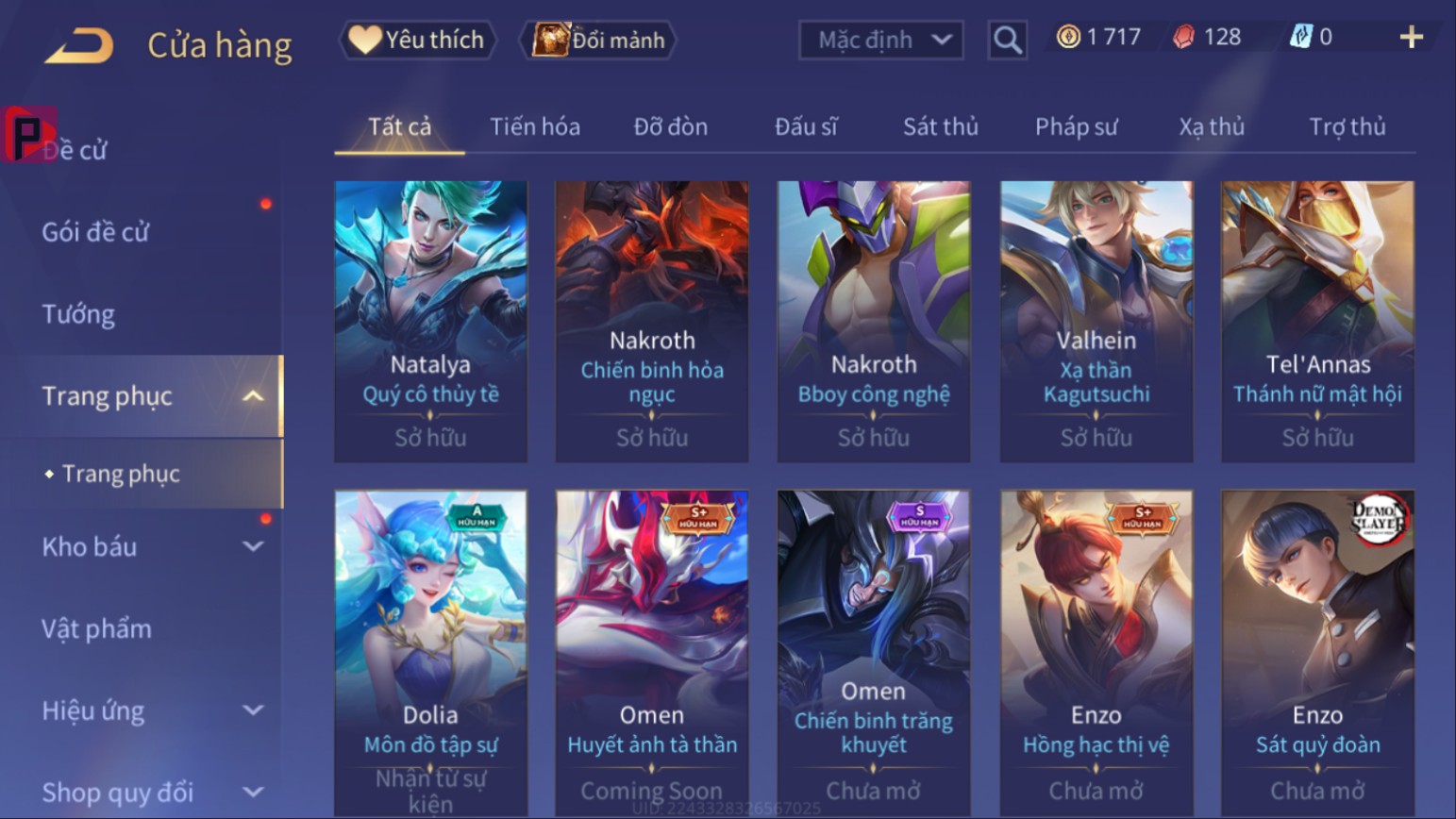Click the blue voucher currency icon

pos(1300,37)
